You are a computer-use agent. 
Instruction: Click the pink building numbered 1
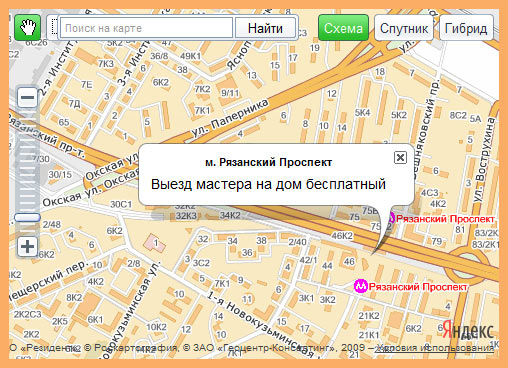[x=155, y=243]
